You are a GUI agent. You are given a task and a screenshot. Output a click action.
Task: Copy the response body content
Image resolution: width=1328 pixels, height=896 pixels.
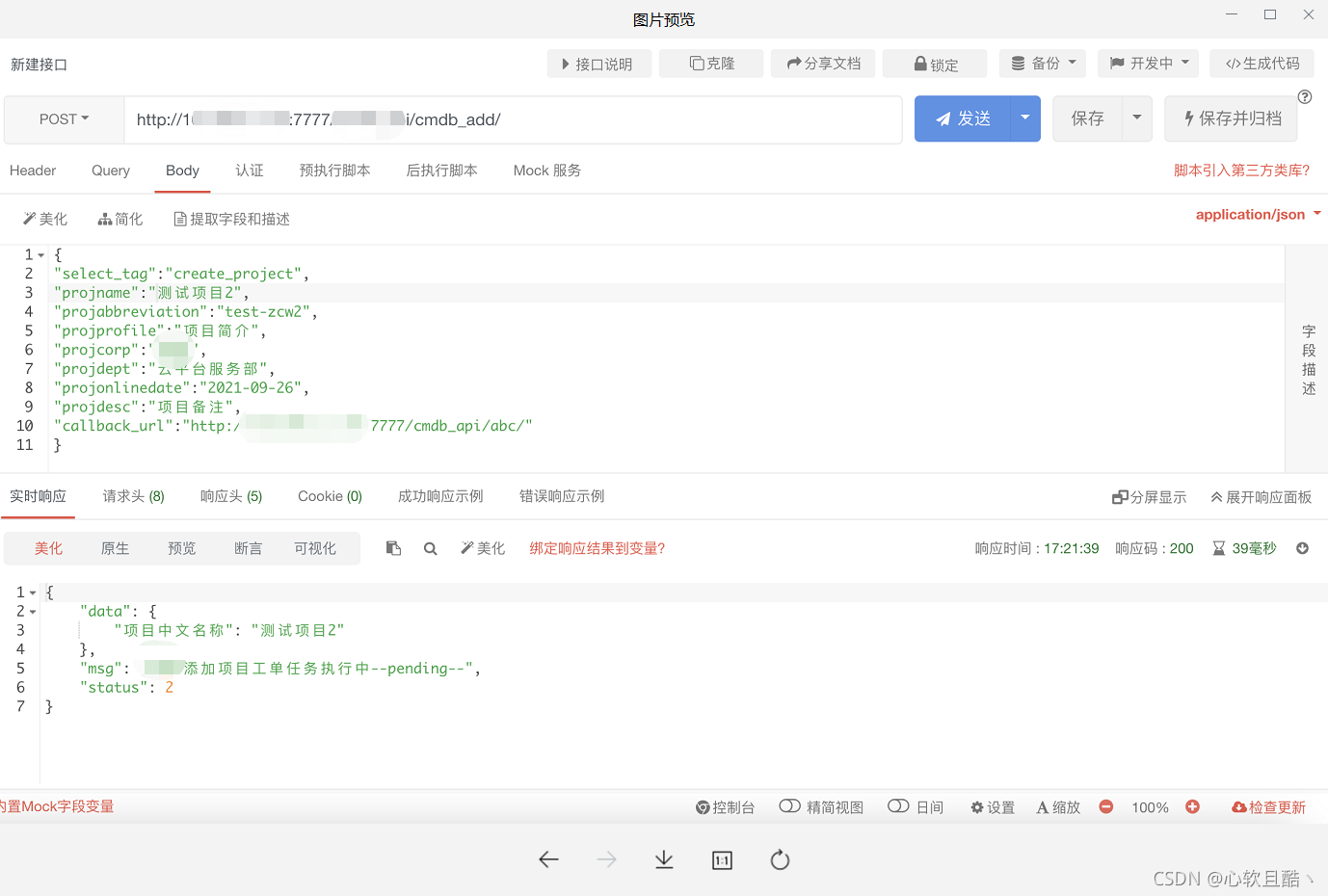393,547
